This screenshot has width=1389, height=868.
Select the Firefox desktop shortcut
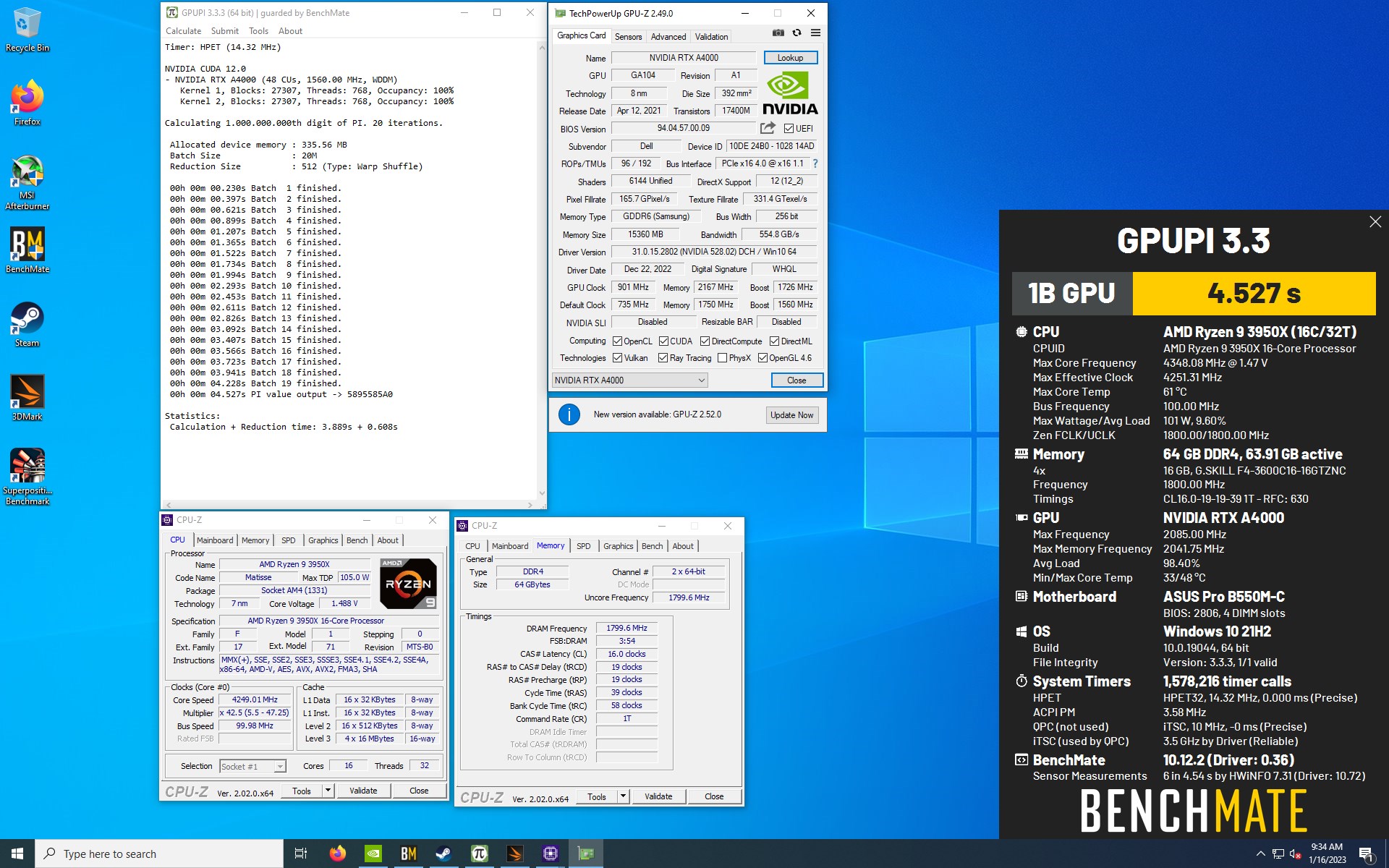coord(27,103)
